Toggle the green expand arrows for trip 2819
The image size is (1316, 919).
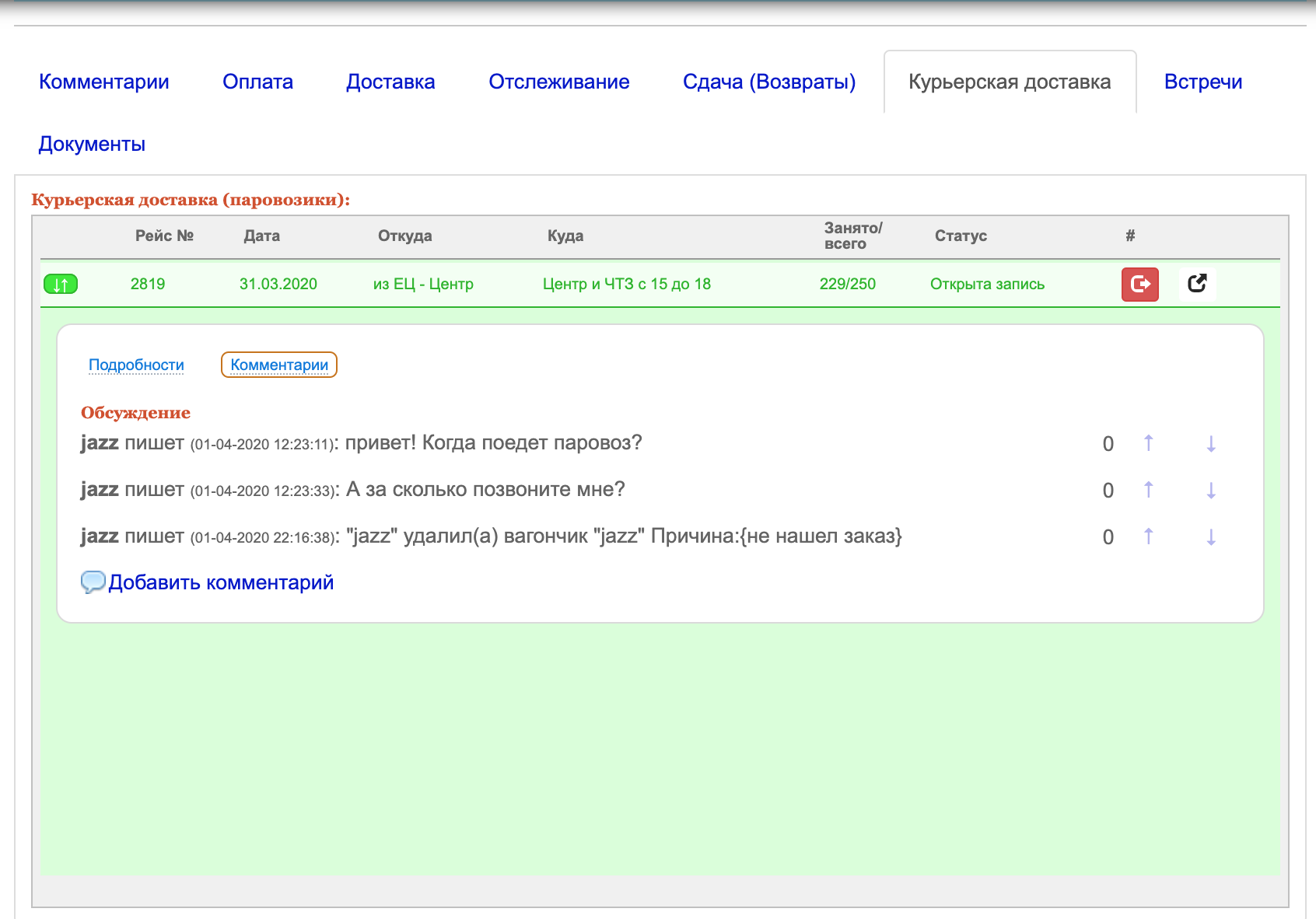61,285
